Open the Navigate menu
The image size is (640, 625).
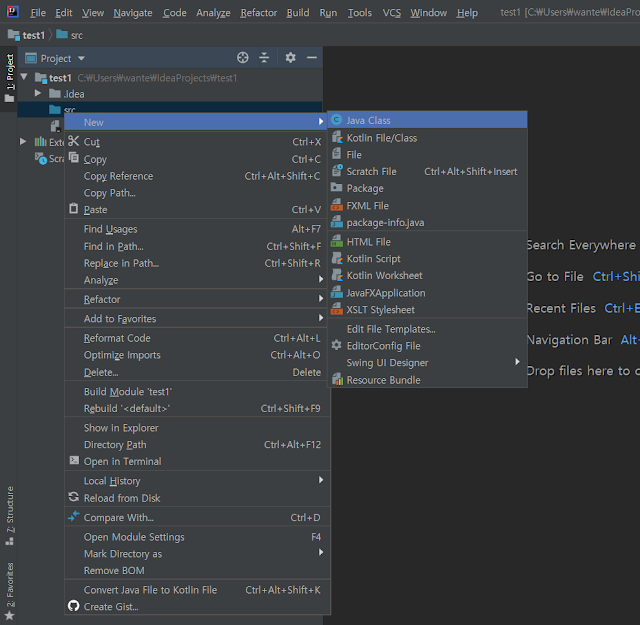[133, 13]
